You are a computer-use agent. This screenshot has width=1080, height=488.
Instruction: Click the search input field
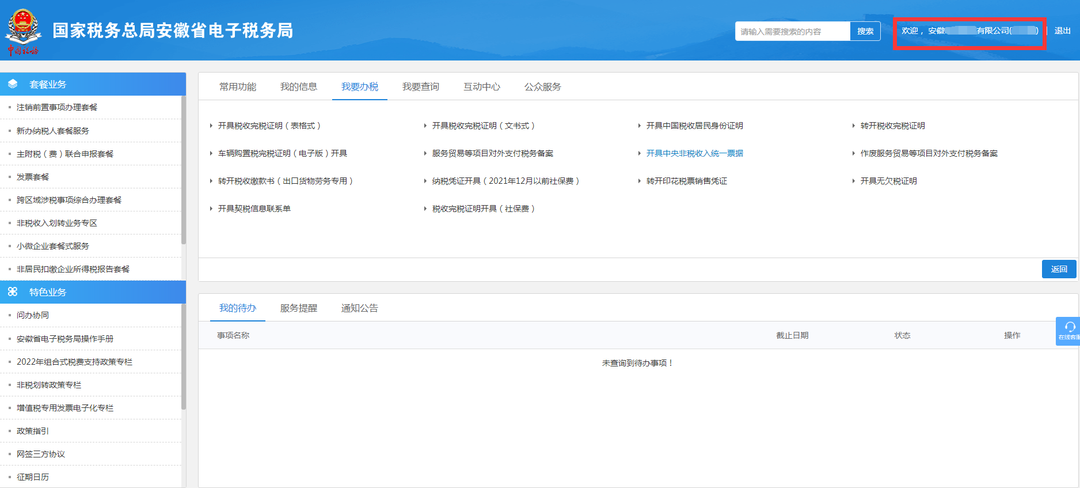click(x=793, y=31)
